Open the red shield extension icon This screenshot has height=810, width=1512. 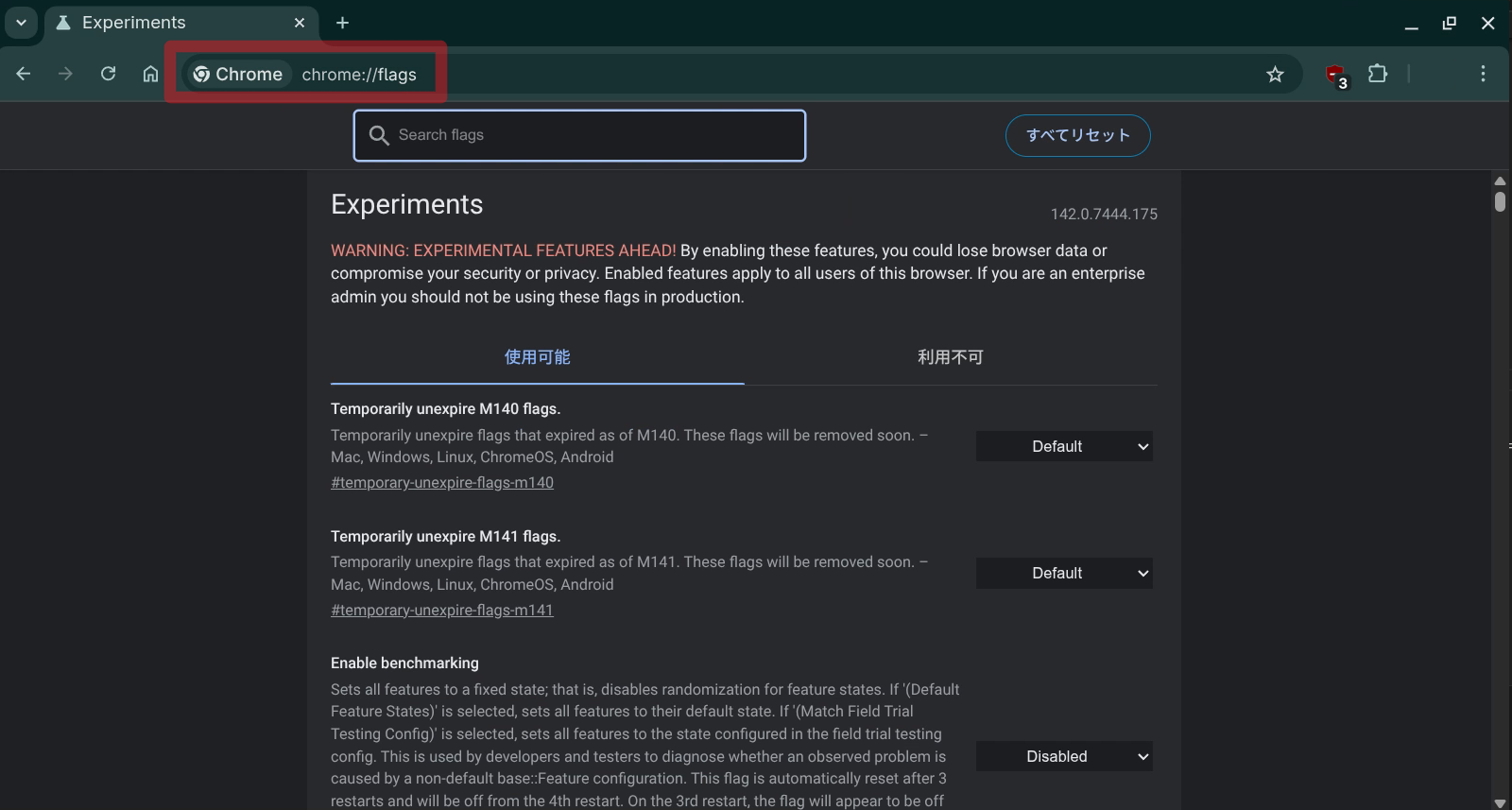[1334, 74]
